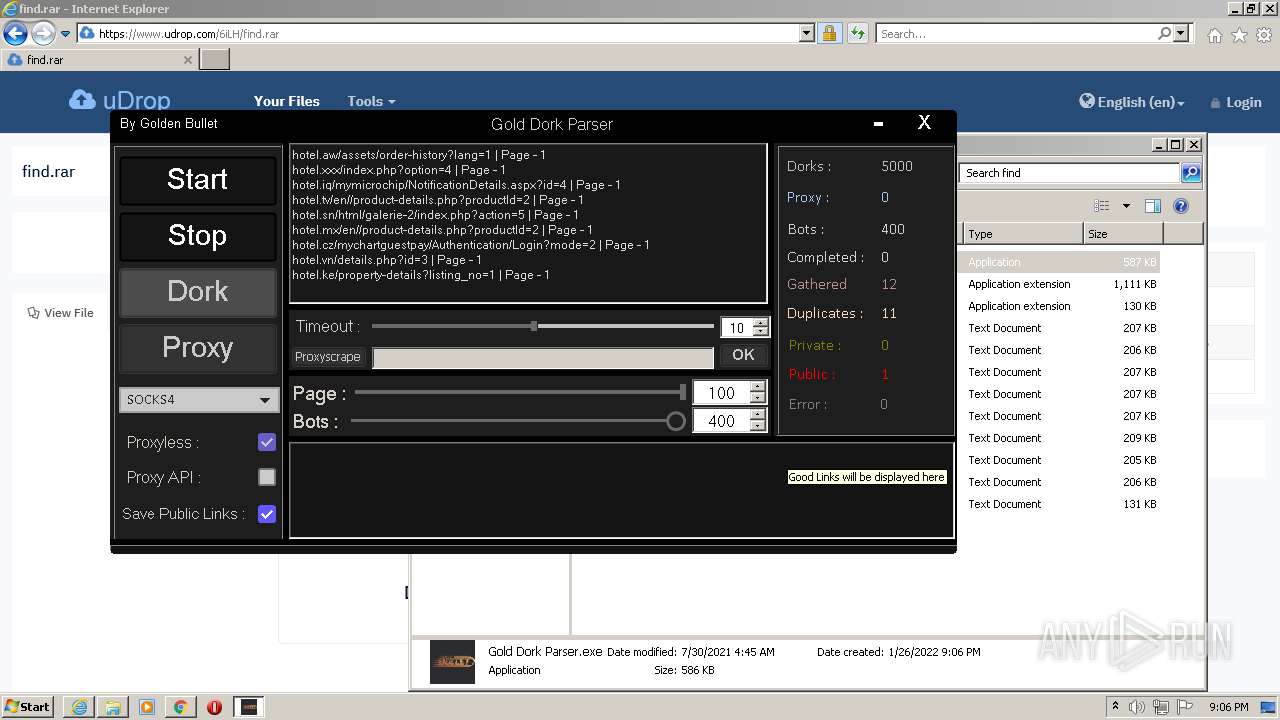Click the Gold Dork Parser taskbar item
Viewport: 1280px width, 720px height.
250,707
